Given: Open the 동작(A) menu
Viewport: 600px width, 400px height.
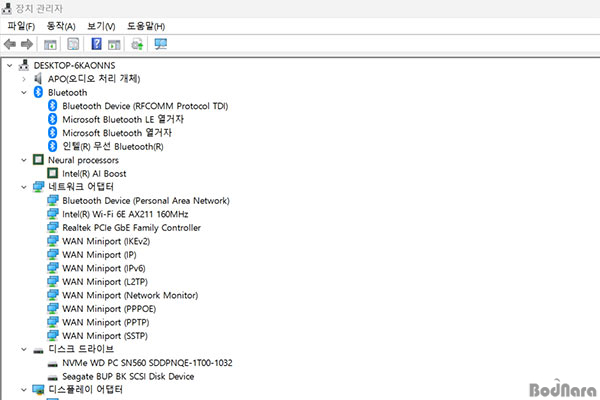Looking at the screenshot, I should click(x=61, y=26).
